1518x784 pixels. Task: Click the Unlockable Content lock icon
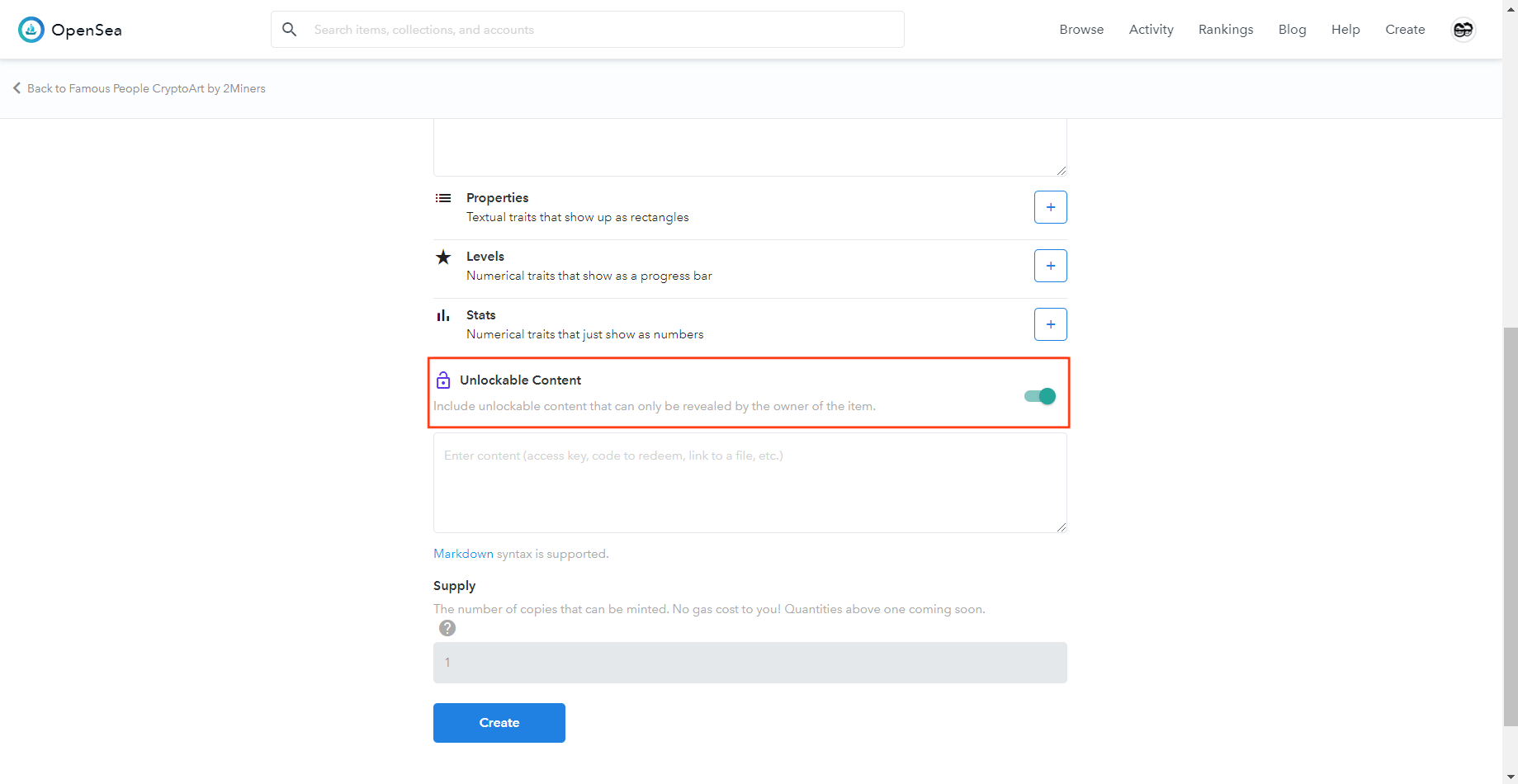point(443,380)
